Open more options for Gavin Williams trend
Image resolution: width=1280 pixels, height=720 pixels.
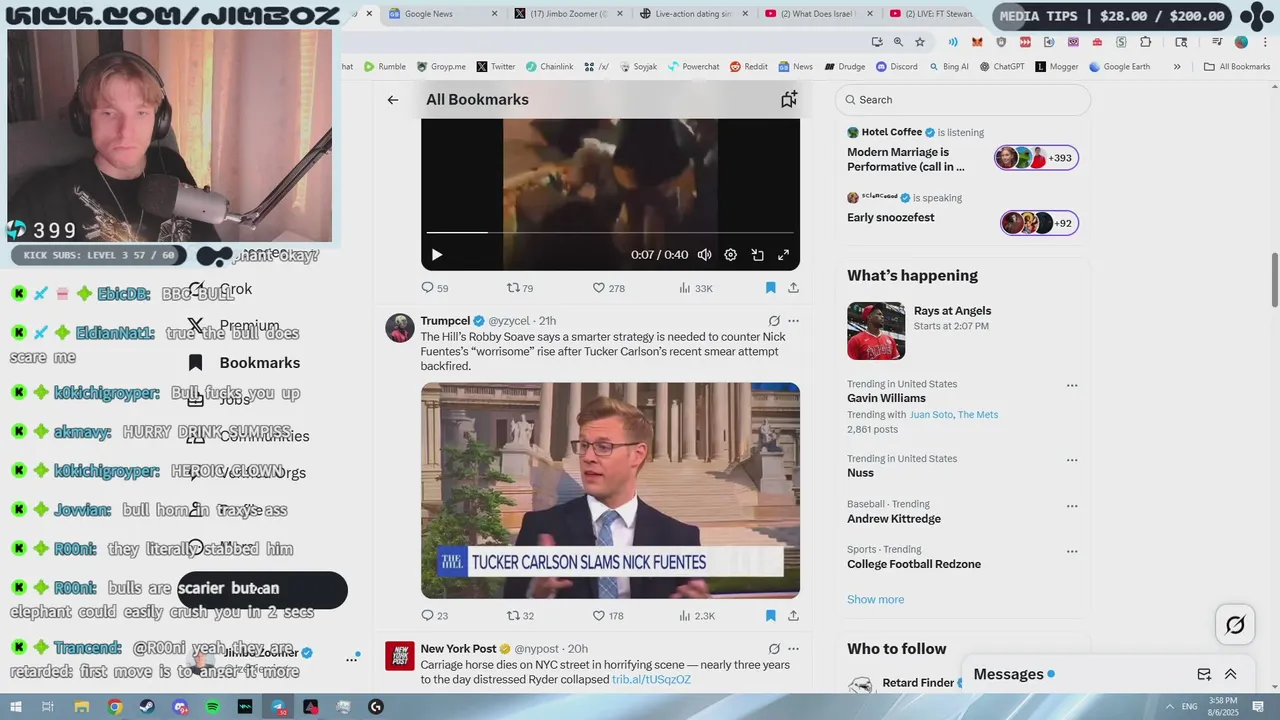1072,385
